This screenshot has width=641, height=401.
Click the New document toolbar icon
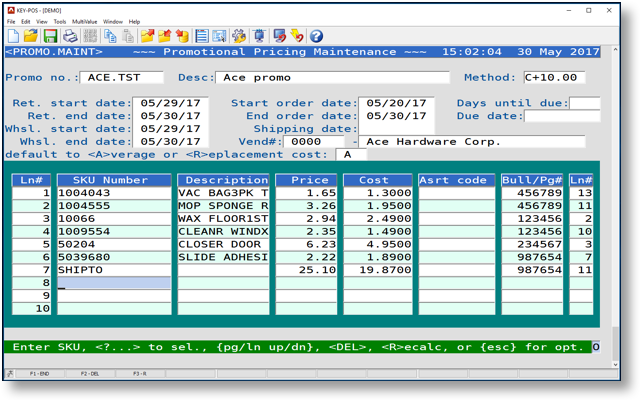click(x=13, y=36)
